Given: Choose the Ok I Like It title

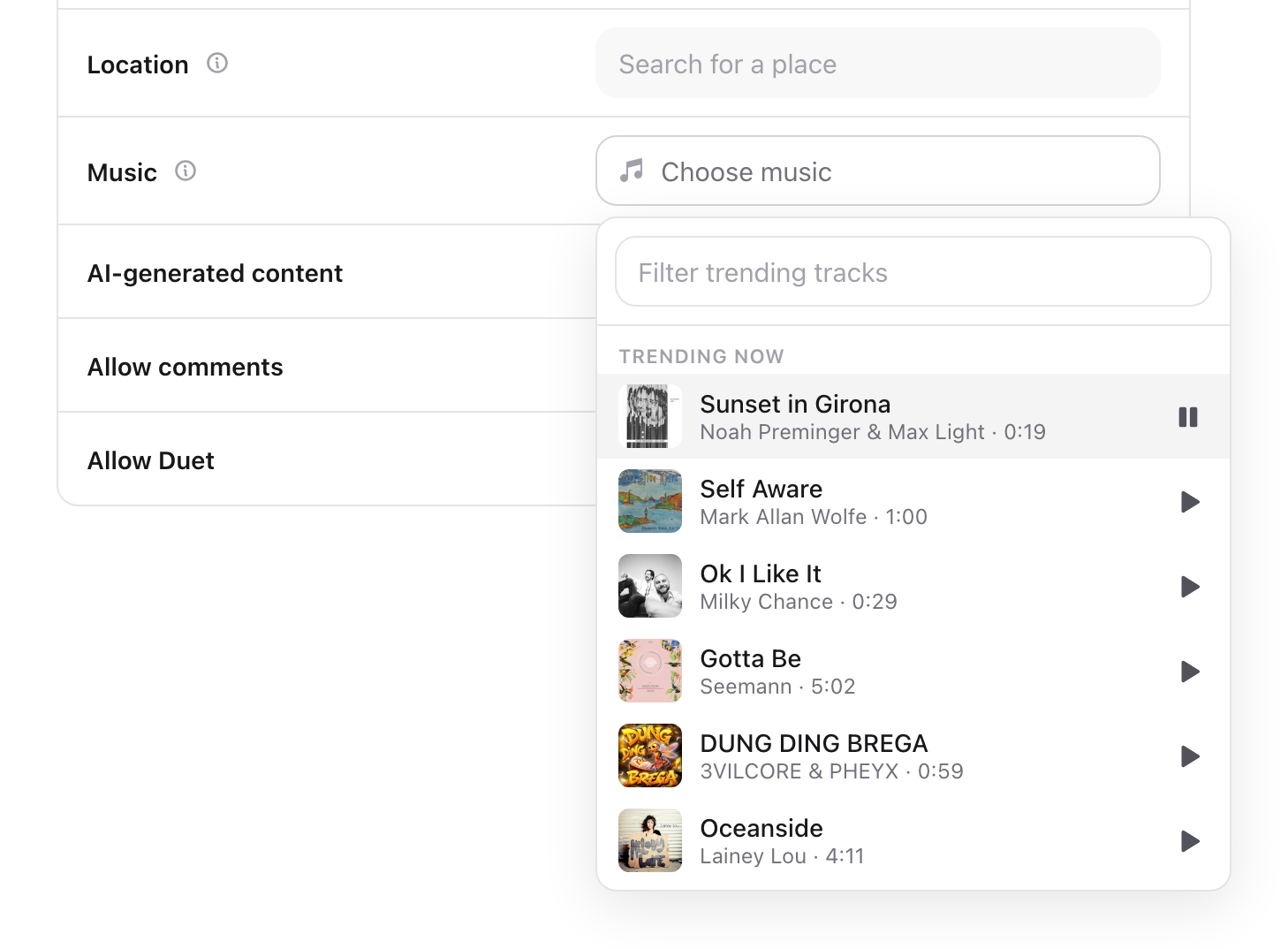Looking at the screenshot, I should coord(761,573).
